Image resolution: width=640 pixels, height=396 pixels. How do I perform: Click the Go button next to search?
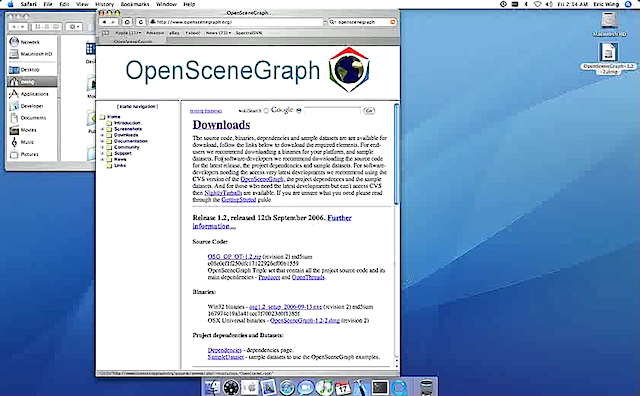coord(369,111)
